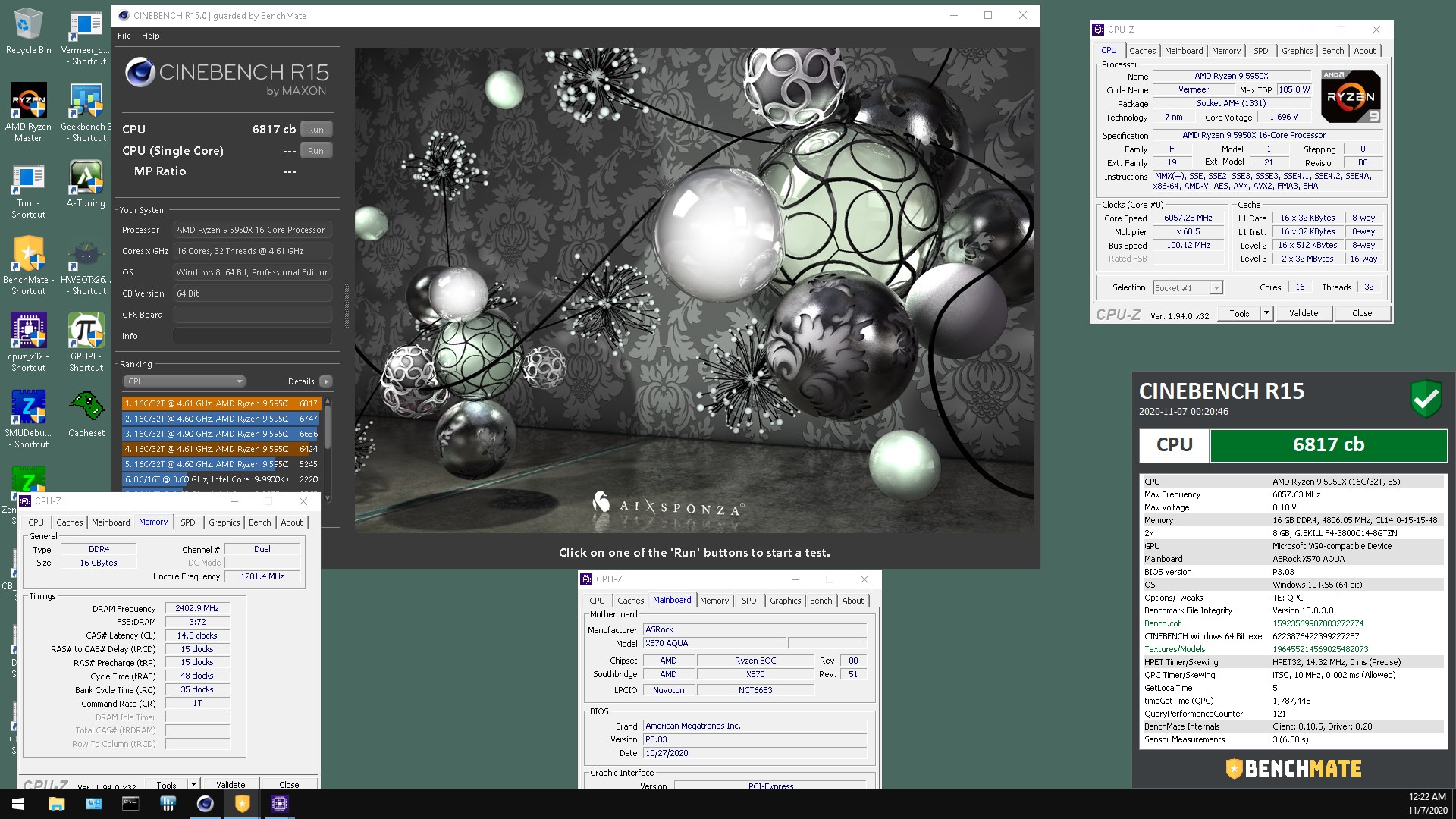Open File Explorer from taskbar
The height and width of the screenshot is (819, 1456).
pyautogui.click(x=56, y=804)
